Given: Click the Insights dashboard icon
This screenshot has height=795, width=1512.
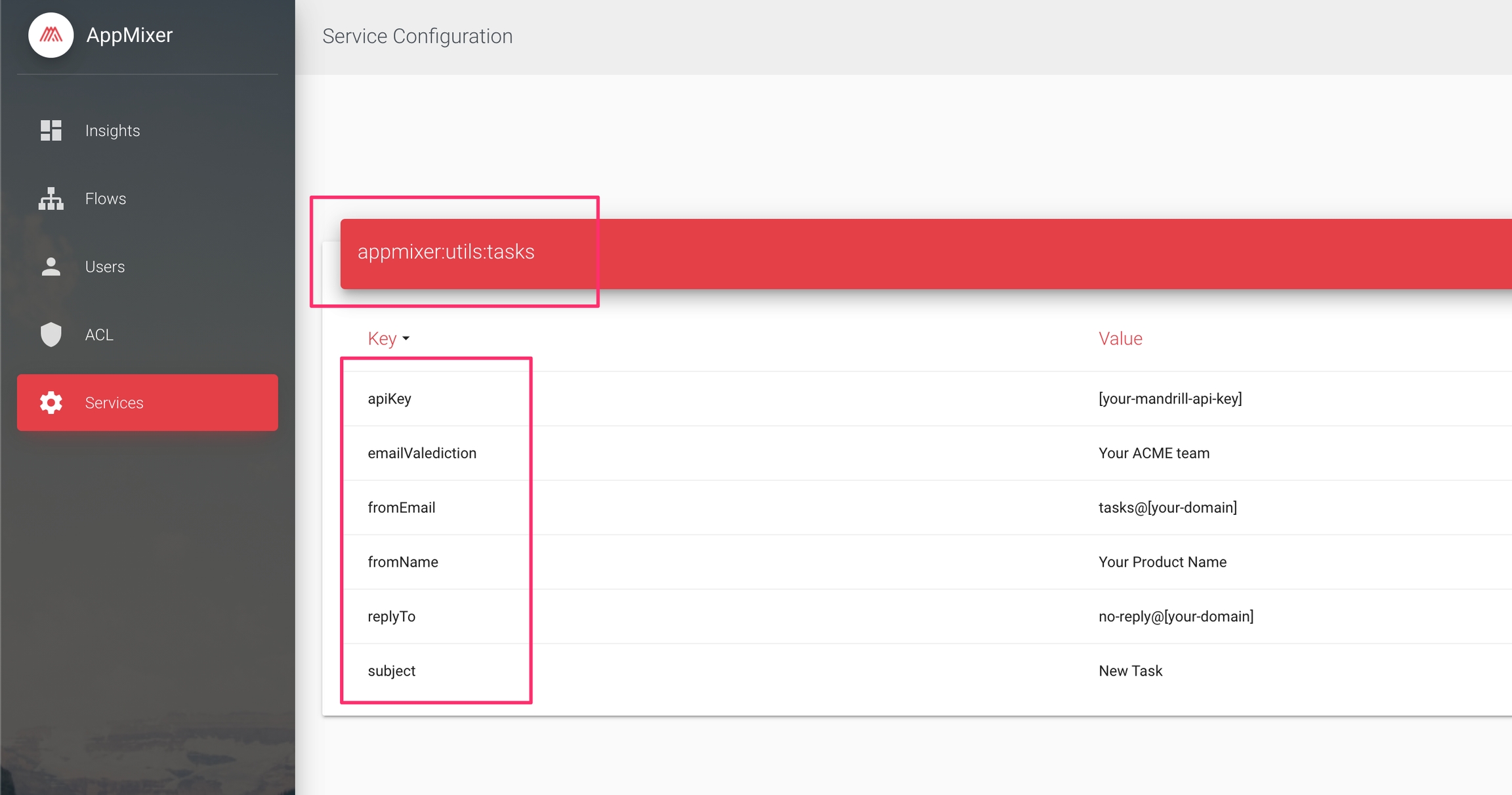Looking at the screenshot, I should click(51, 131).
